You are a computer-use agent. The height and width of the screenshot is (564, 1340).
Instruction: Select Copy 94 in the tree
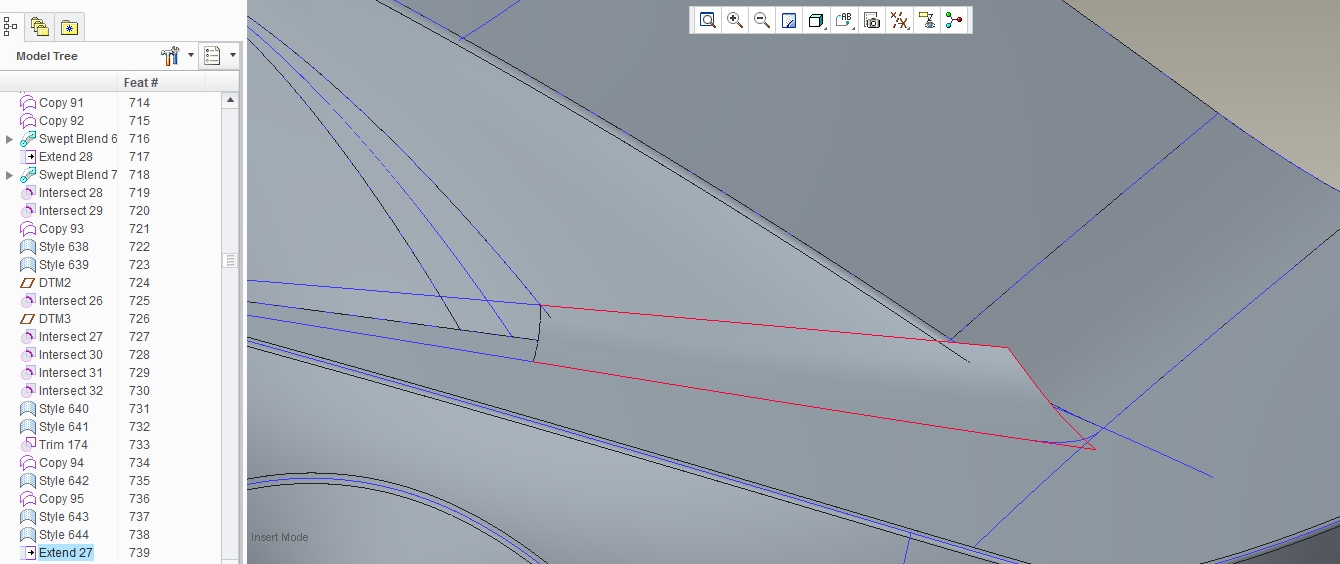[61, 463]
